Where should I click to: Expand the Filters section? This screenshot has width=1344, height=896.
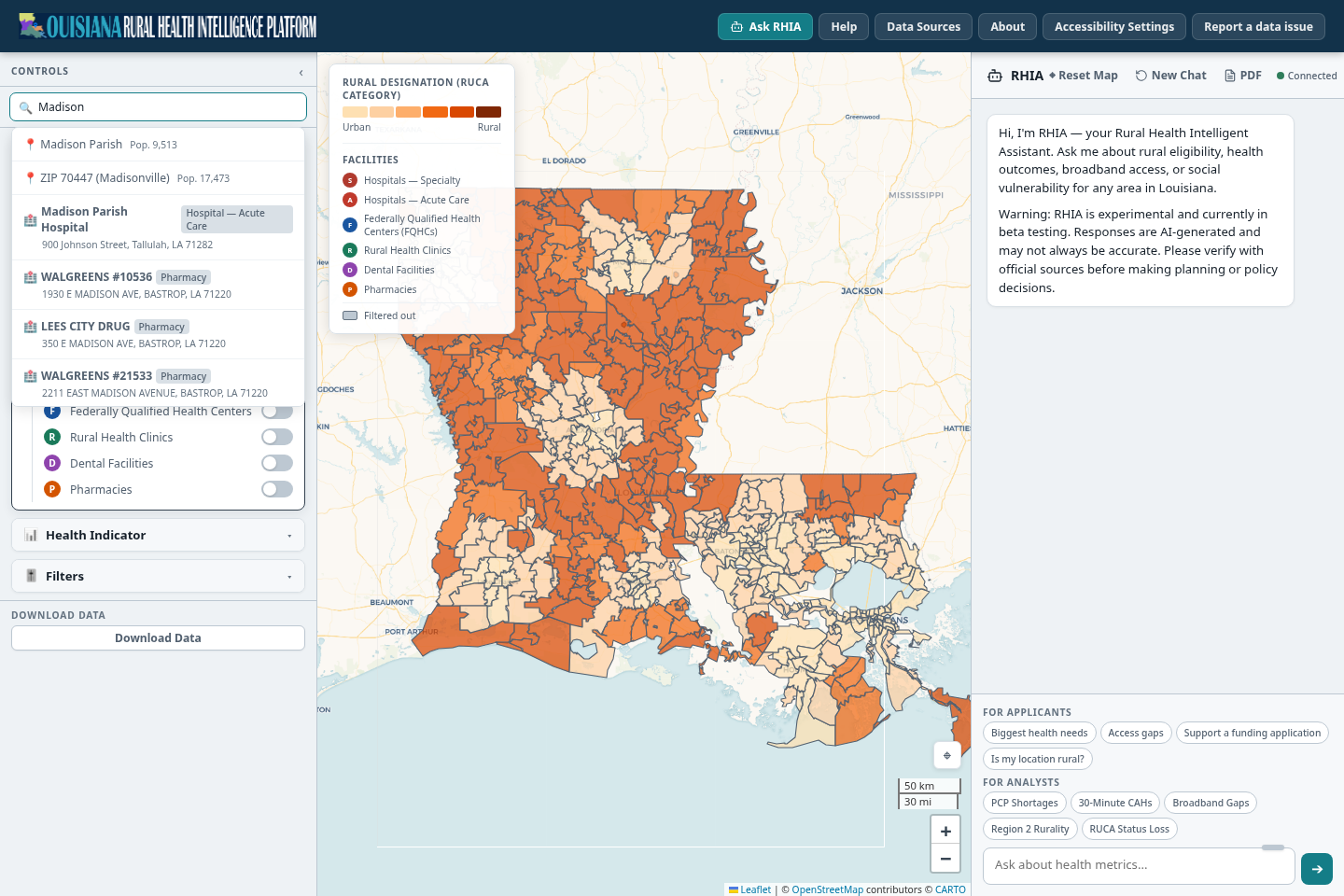[x=158, y=576]
